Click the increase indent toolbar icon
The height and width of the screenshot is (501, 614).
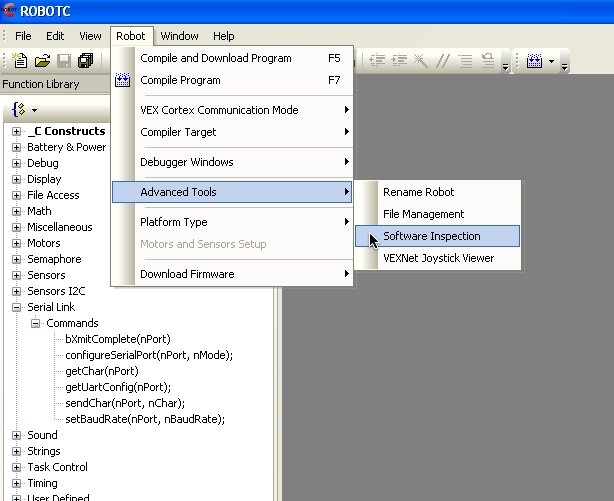[x=399, y=61]
